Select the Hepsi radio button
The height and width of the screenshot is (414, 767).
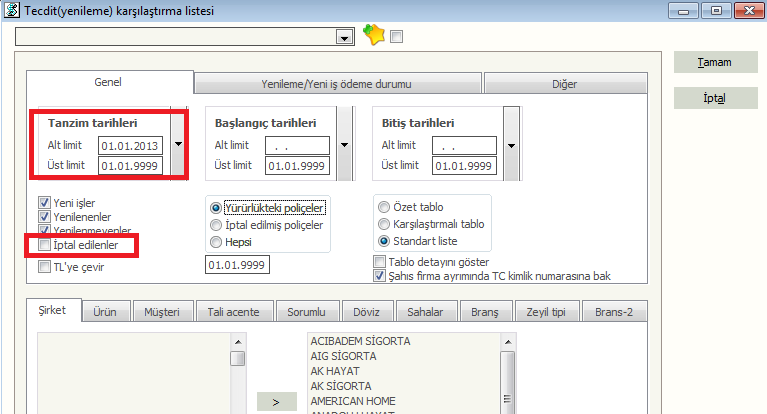click(216, 241)
